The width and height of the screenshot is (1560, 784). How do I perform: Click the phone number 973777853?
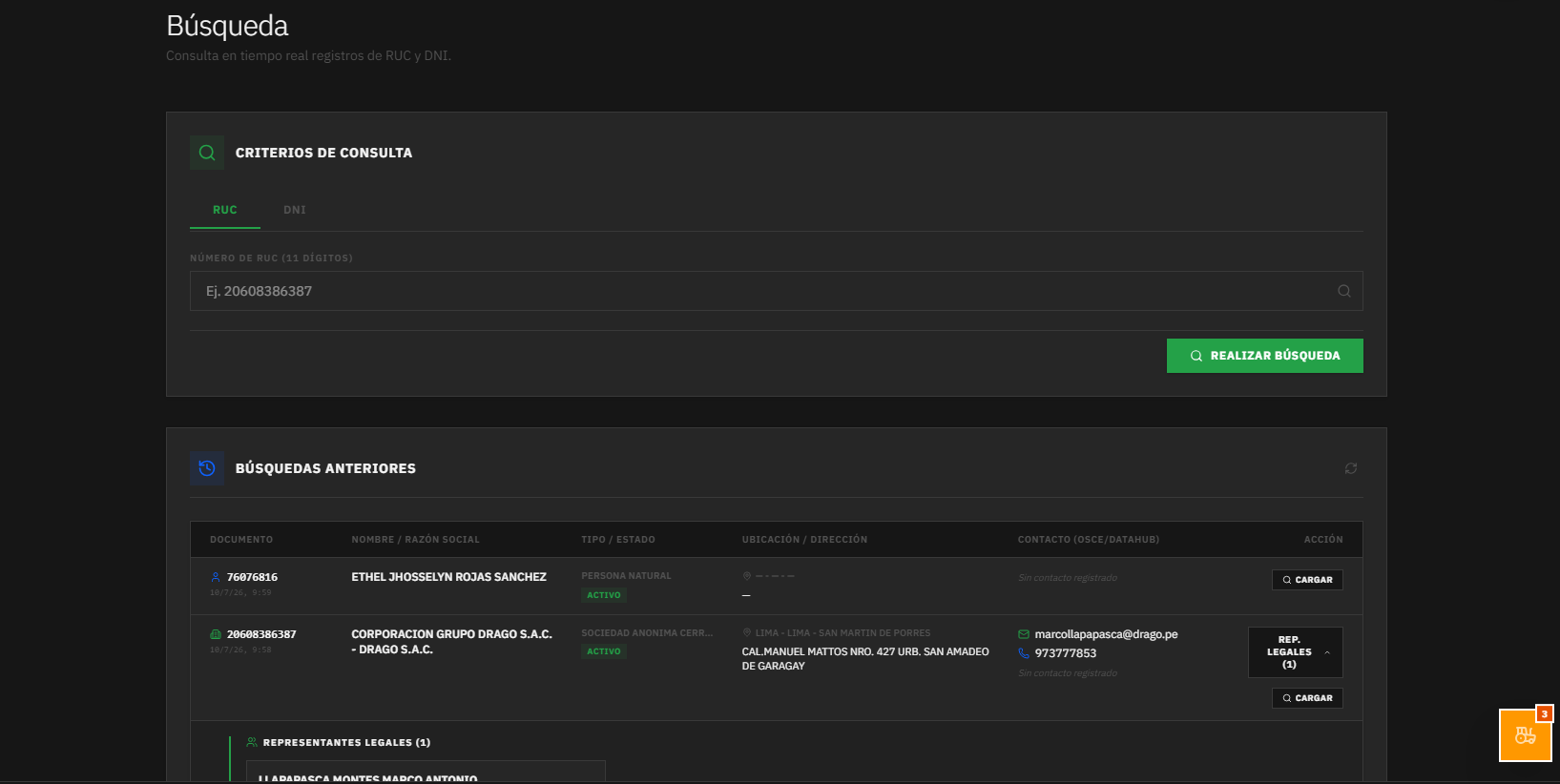[1066, 653]
